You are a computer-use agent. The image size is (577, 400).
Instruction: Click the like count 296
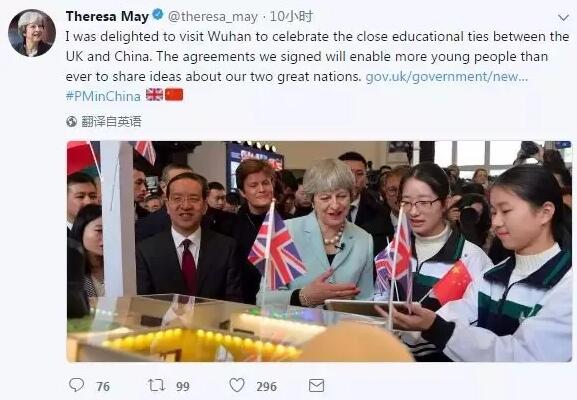266,386
